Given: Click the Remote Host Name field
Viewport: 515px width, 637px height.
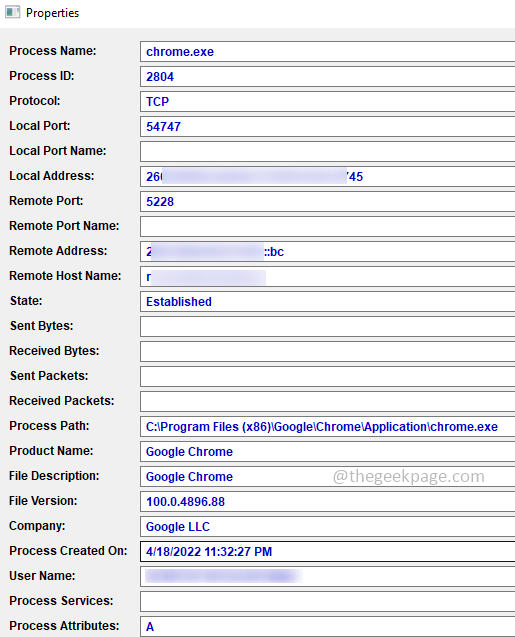Looking at the screenshot, I should point(327,277).
